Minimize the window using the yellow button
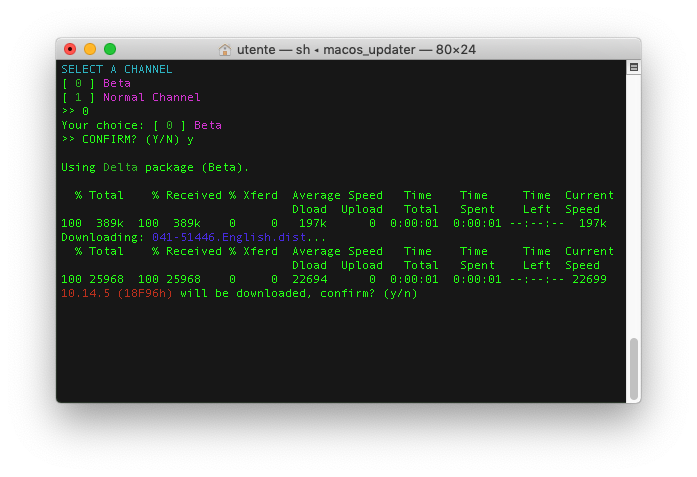 pos(90,49)
